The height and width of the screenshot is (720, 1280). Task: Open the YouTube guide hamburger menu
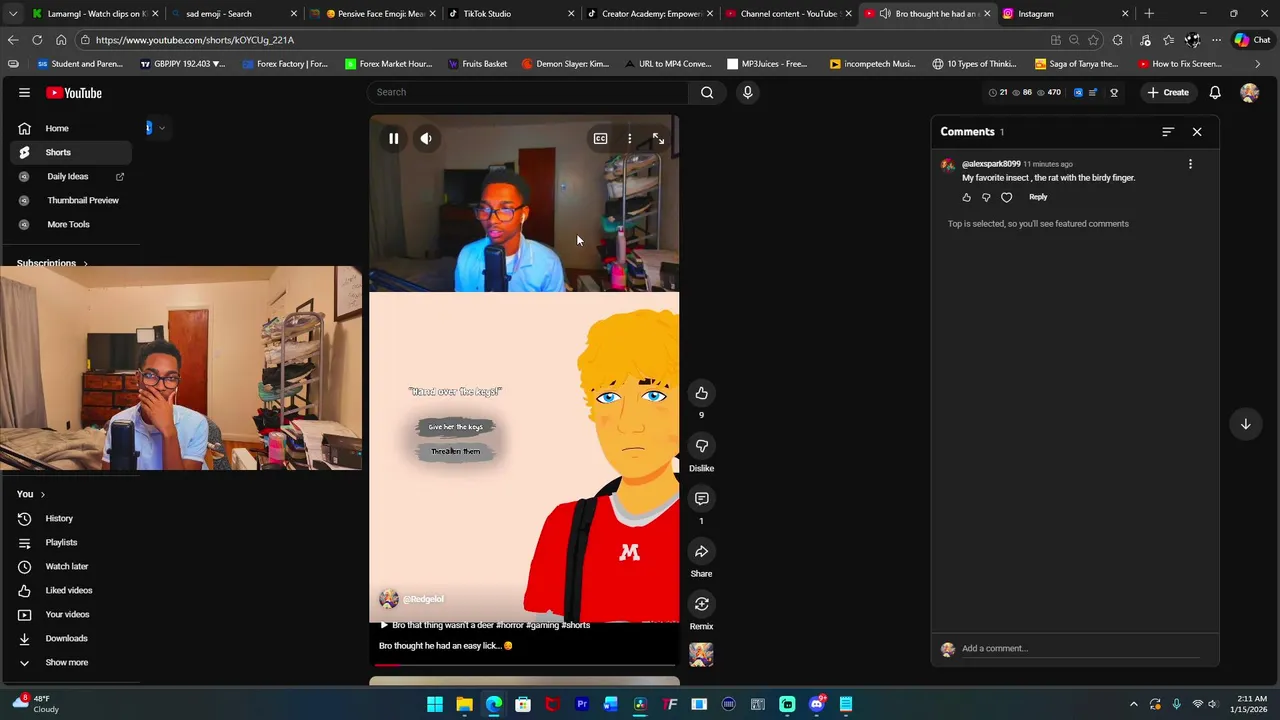point(24,93)
